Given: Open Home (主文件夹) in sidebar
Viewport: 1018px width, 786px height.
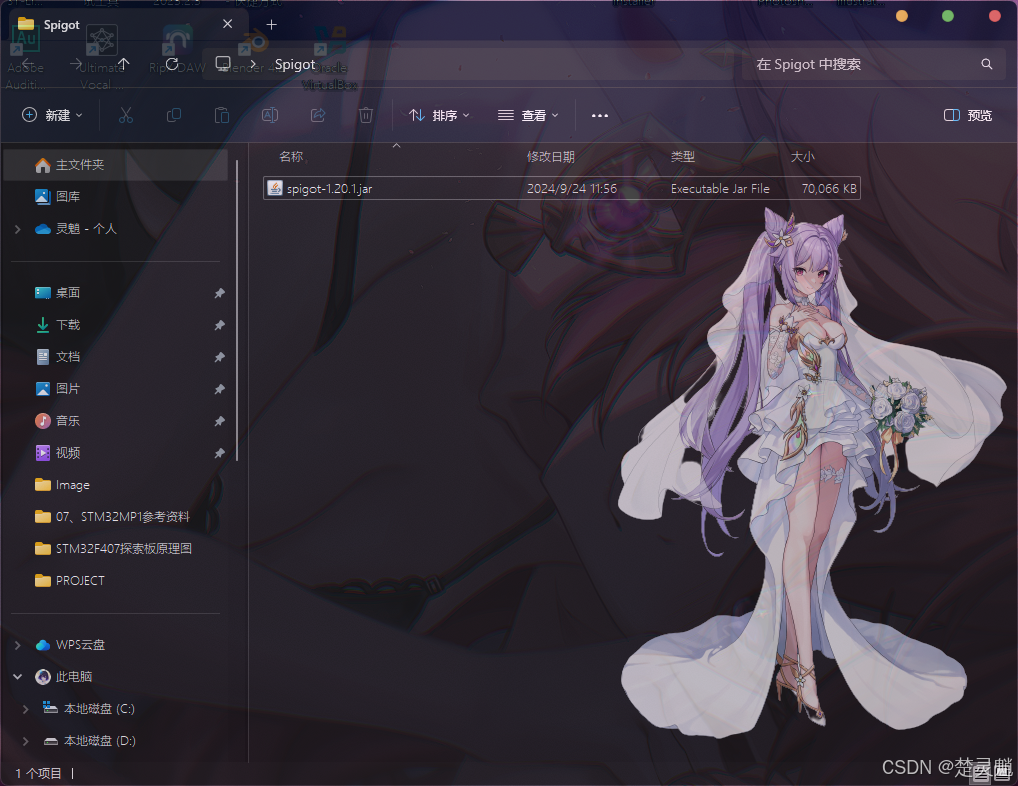Looking at the screenshot, I should pos(116,165).
